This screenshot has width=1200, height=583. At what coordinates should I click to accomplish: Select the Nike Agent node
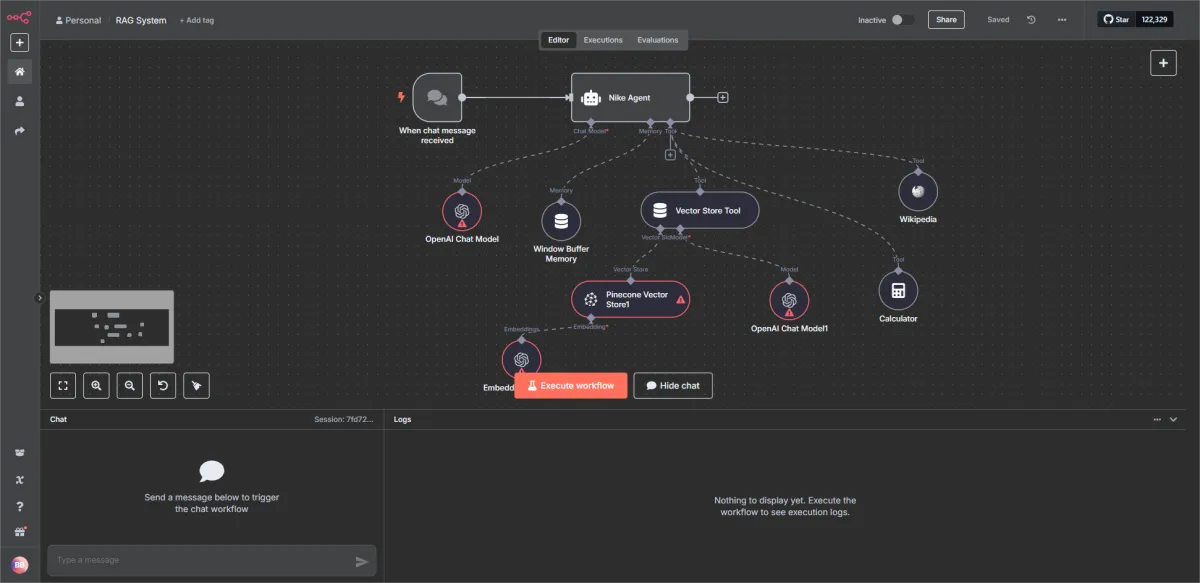tap(630, 97)
